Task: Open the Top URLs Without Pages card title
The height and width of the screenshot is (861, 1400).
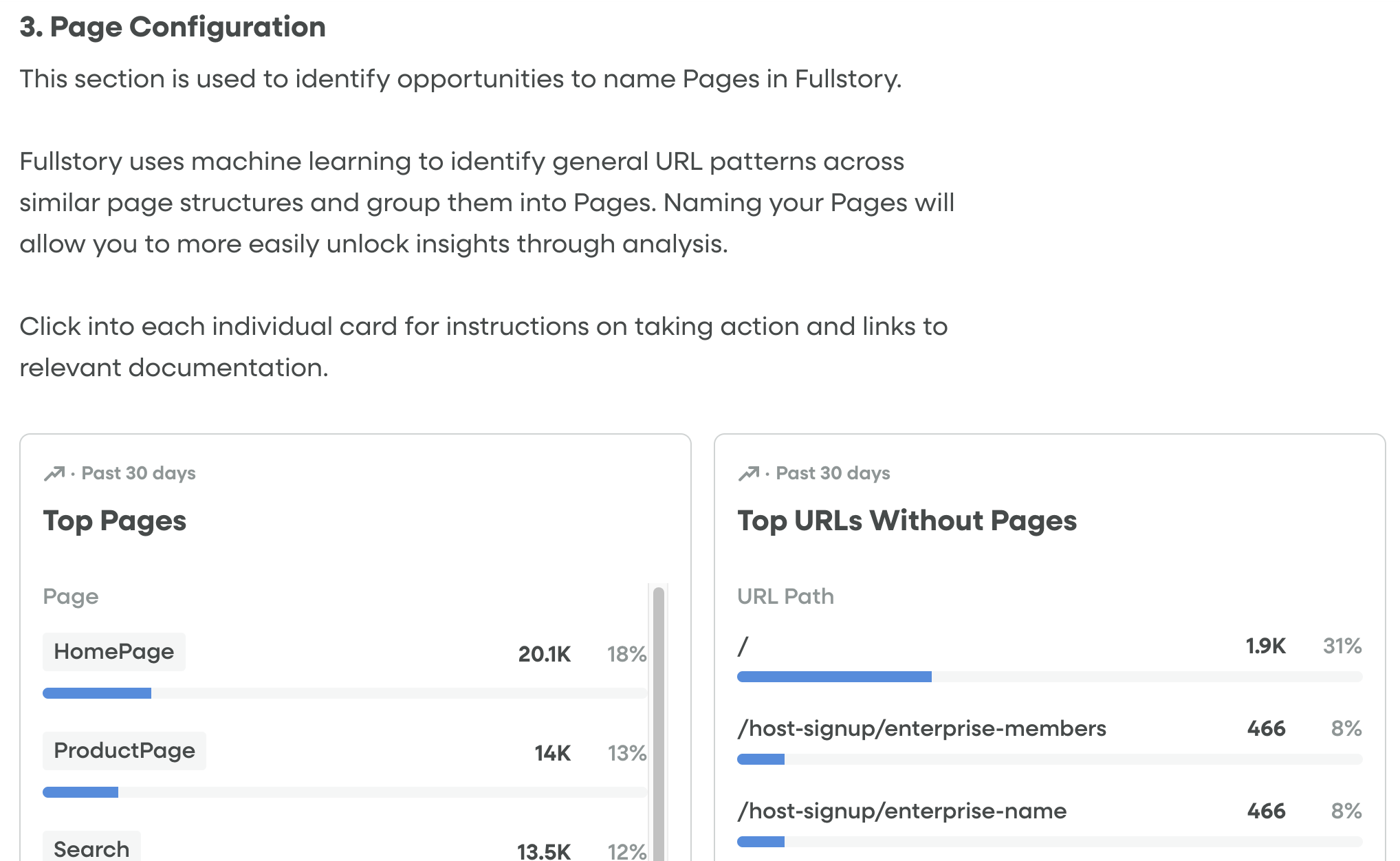Action: pyautogui.click(x=906, y=521)
